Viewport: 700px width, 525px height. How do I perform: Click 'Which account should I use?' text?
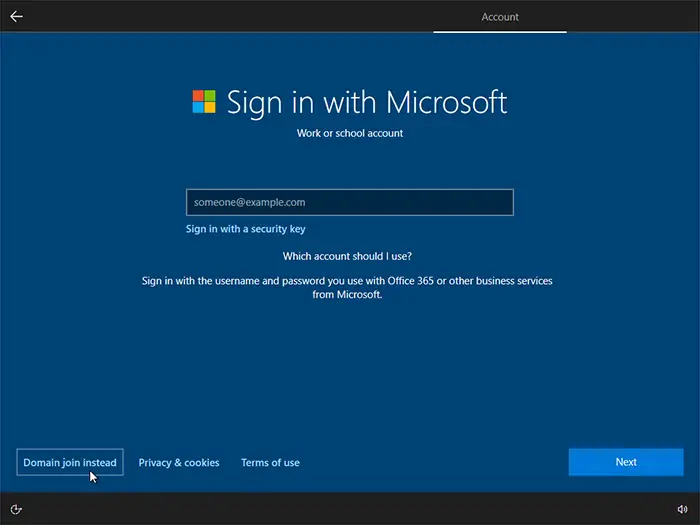[347, 256]
